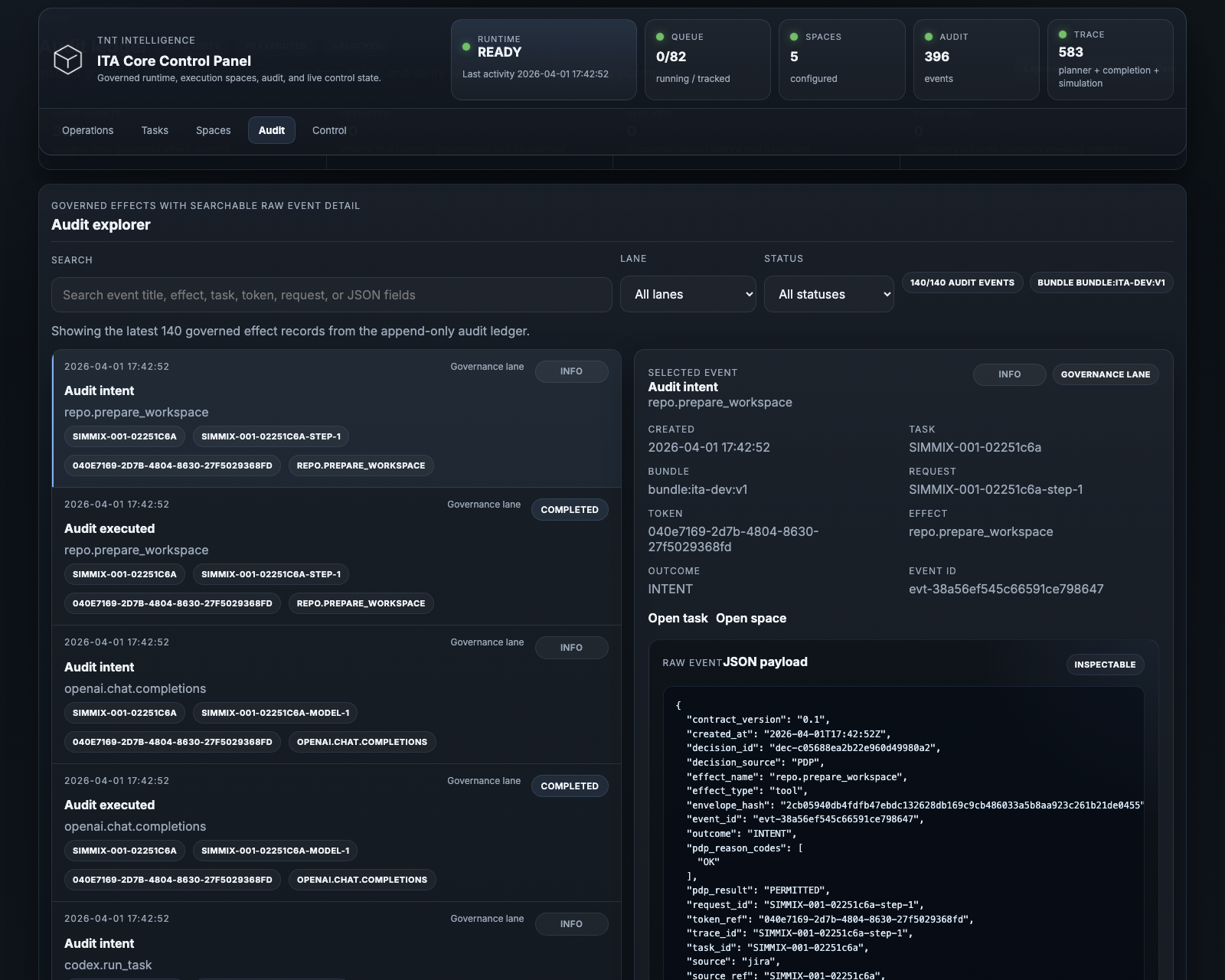
Task: Click the 140/140 AUDIT EVENTS badge
Action: [x=962, y=283]
